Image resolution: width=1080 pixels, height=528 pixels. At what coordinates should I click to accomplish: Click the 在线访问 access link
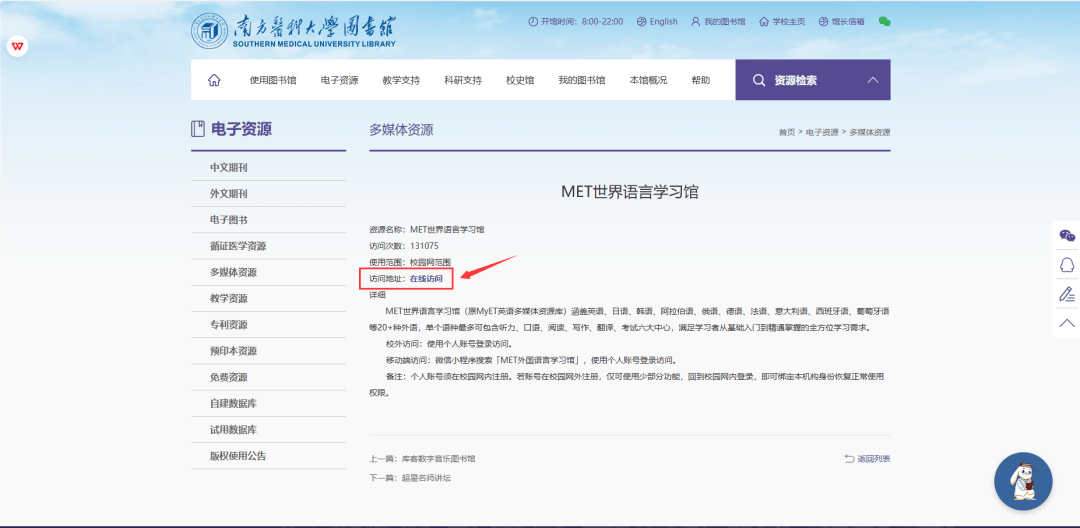(425, 277)
